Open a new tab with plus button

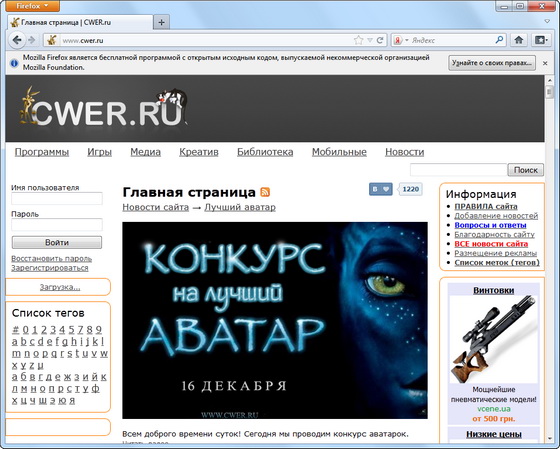(161, 23)
